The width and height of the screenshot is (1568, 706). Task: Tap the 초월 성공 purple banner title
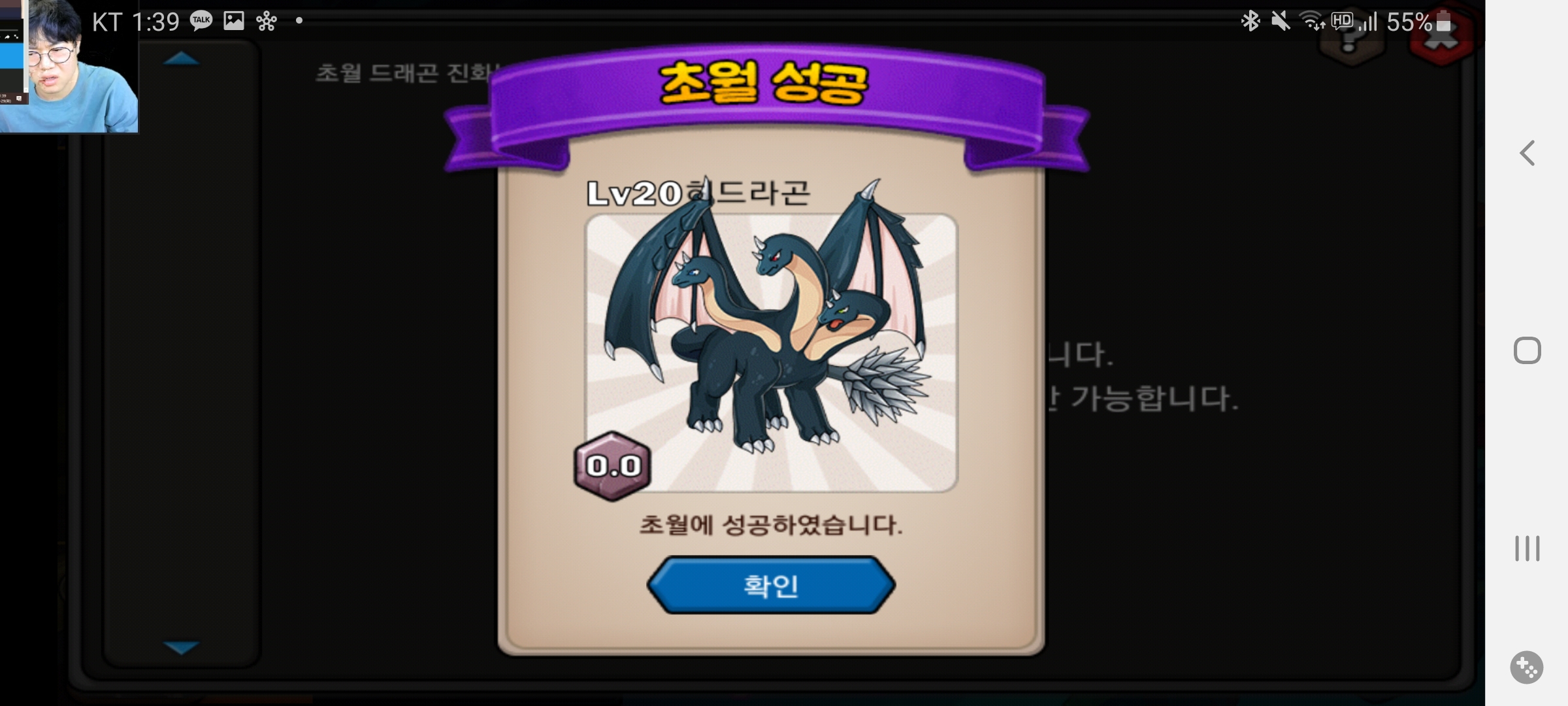pos(763,83)
